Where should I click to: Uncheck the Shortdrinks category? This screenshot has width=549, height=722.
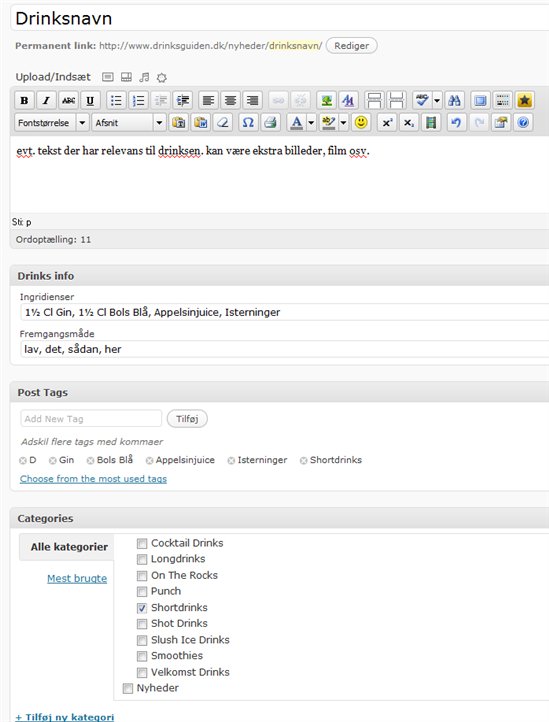point(142,608)
